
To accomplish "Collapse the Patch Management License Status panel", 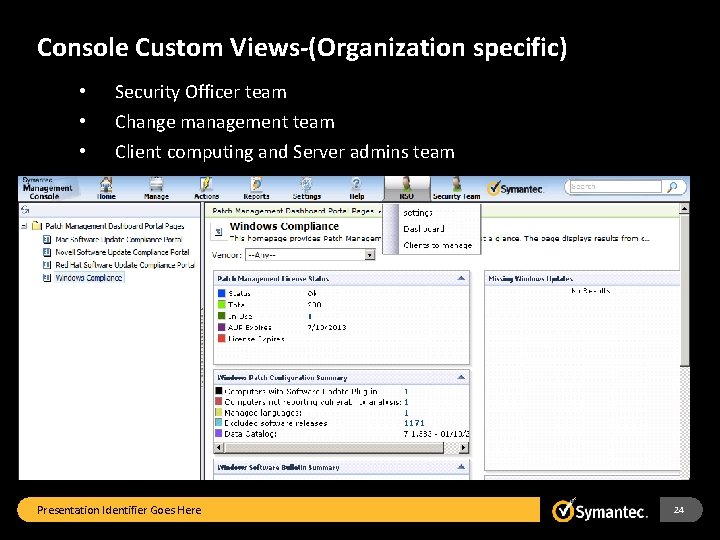I will (461, 278).
